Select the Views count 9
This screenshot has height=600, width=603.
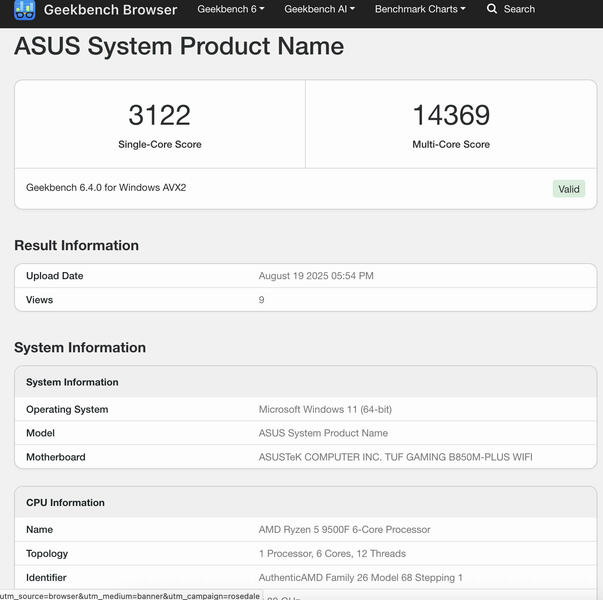[262, 300]
